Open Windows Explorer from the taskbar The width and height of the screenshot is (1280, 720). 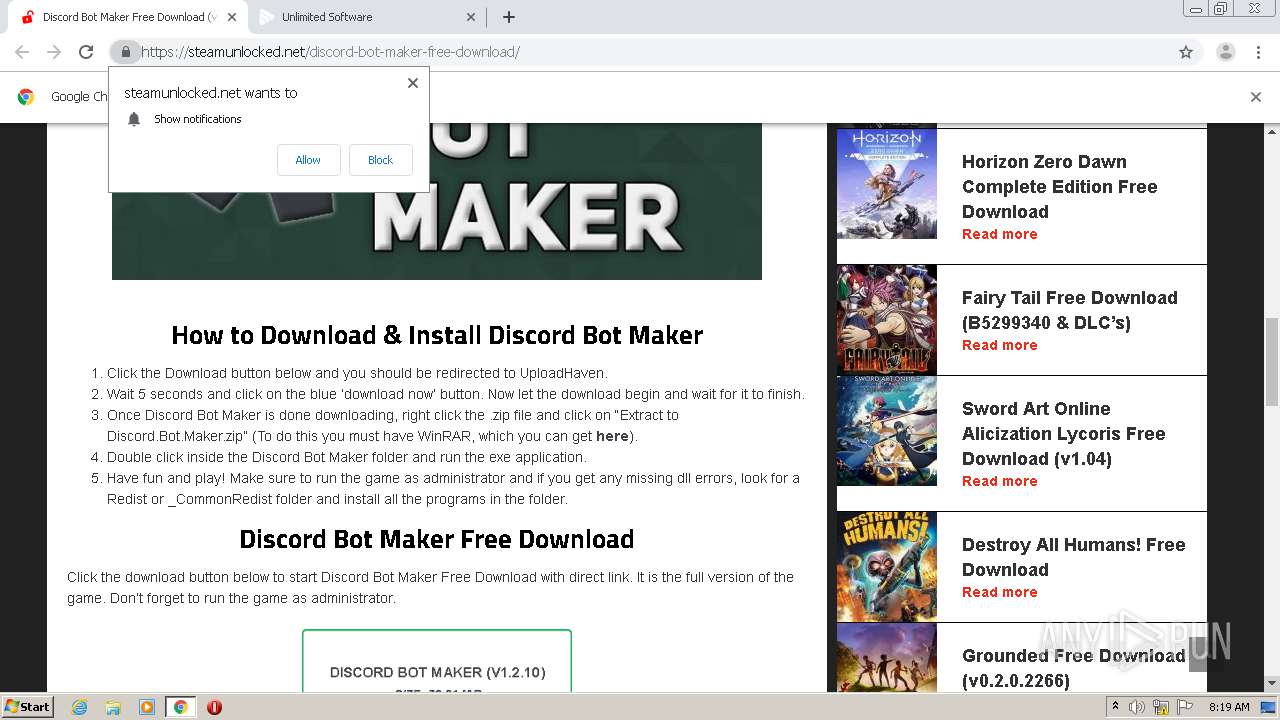point(113,707)
